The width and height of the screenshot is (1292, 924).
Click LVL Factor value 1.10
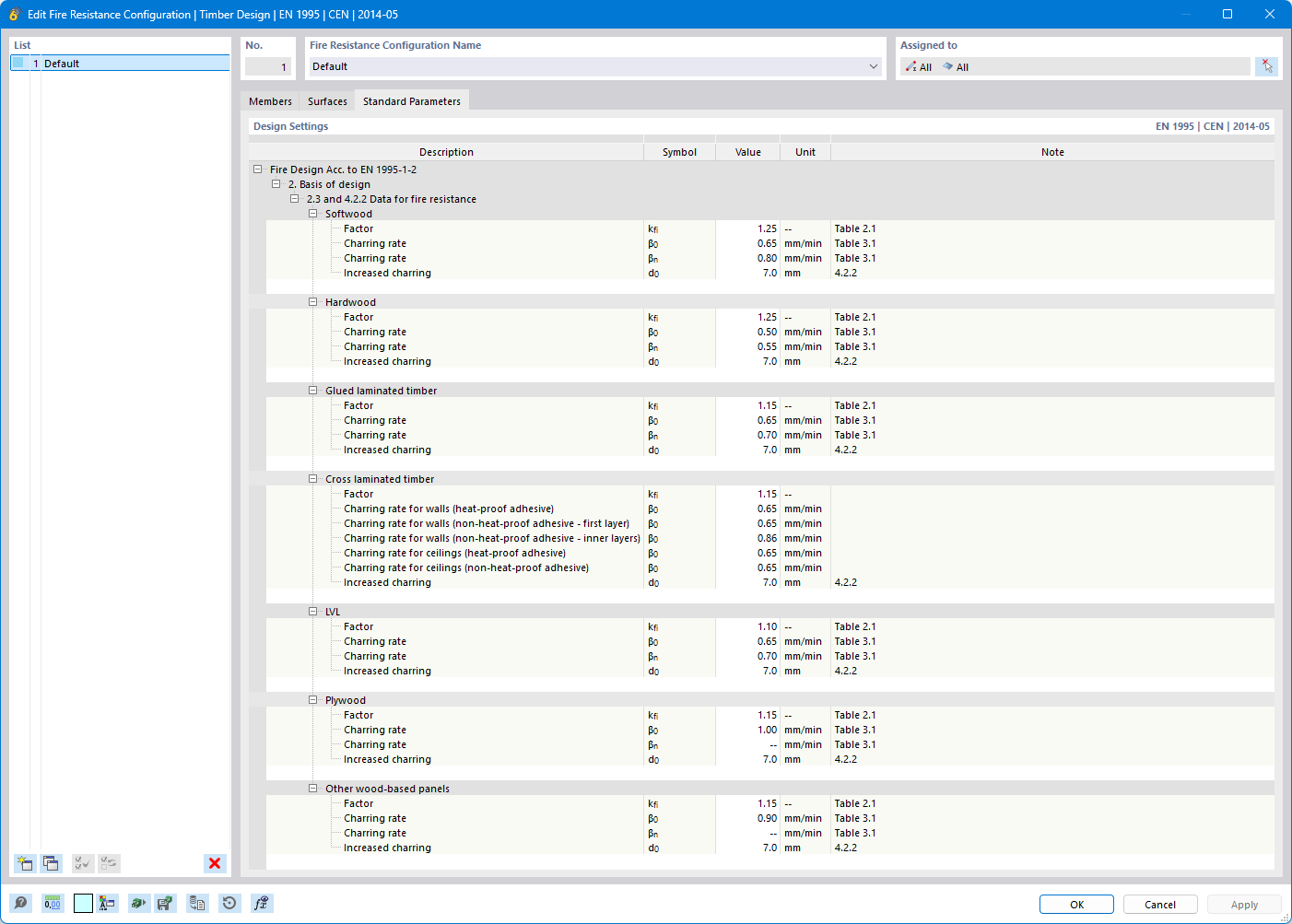[747, 626]
